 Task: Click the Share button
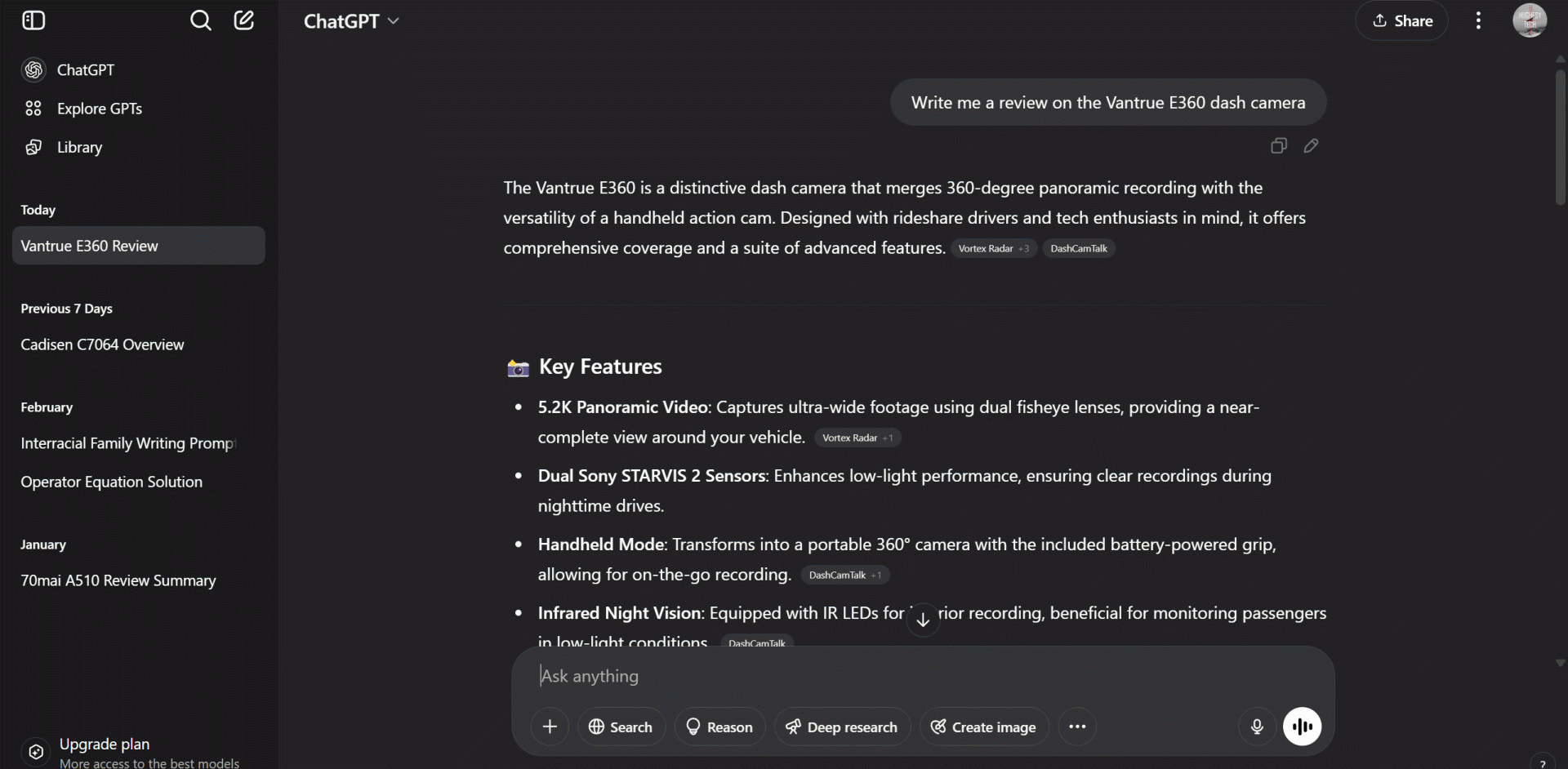click(x=1402, y=20)
